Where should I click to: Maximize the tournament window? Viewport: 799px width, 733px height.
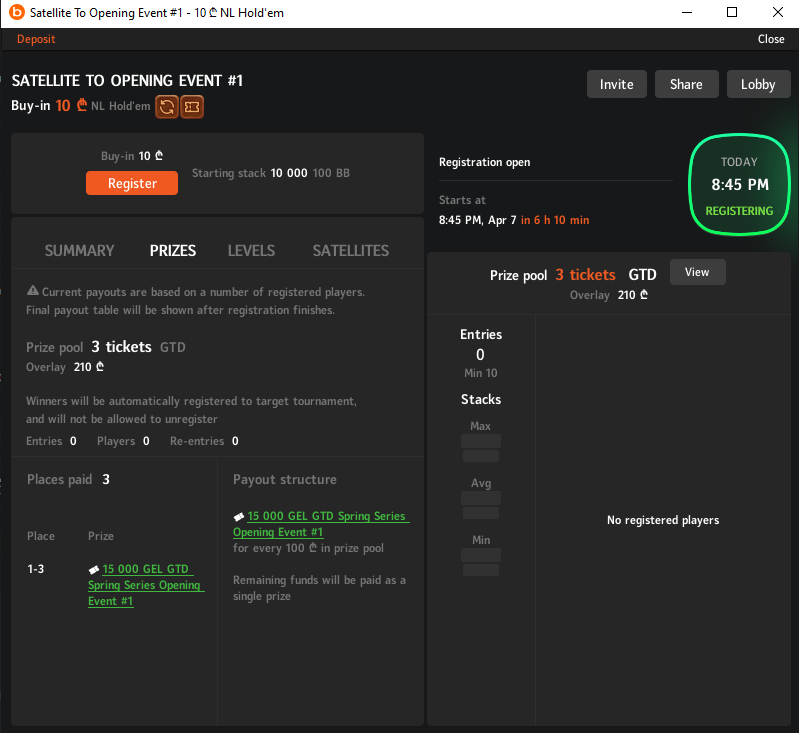click(x=732, y=12)
